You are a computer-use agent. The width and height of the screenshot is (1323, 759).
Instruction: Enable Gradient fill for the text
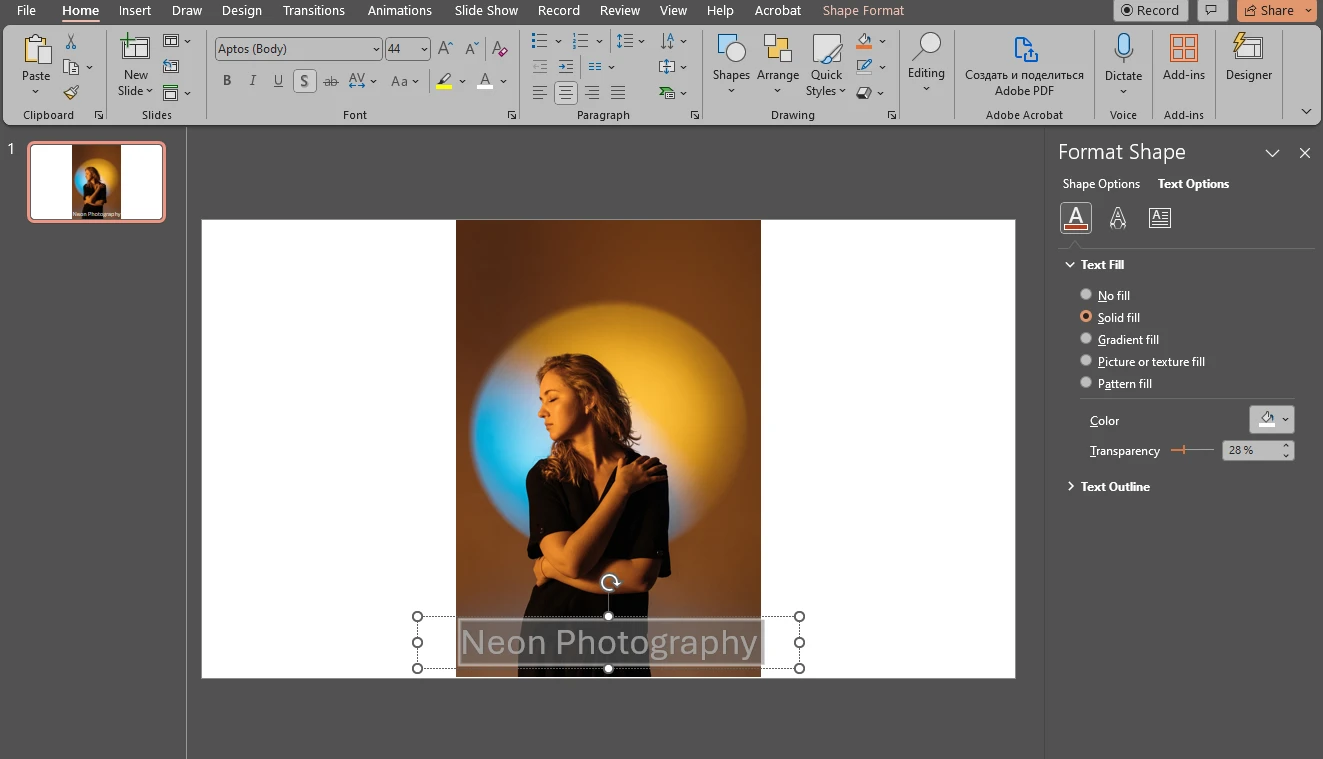(x=1086, y=338)
